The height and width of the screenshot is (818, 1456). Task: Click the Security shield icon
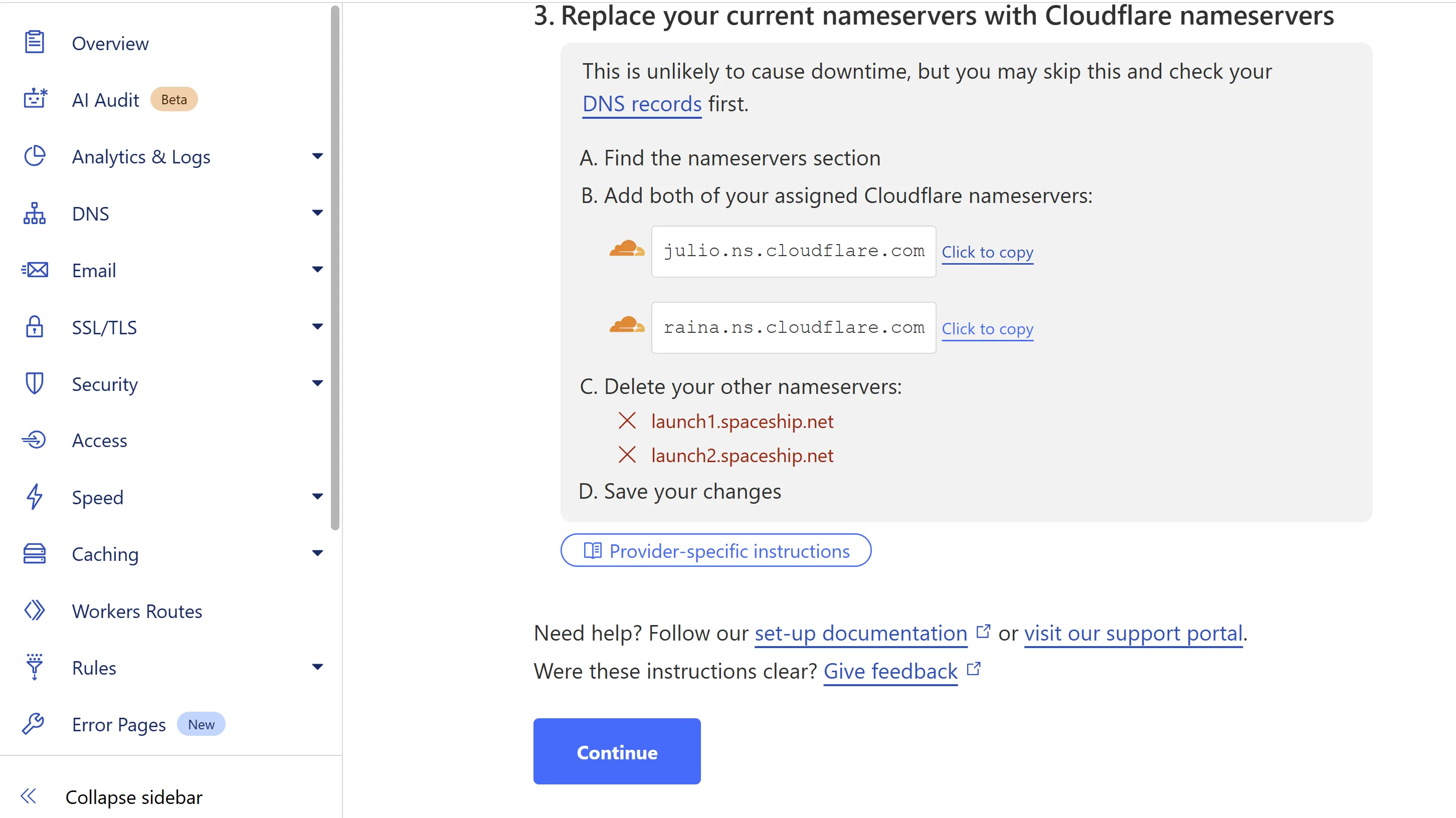(35, 383)
